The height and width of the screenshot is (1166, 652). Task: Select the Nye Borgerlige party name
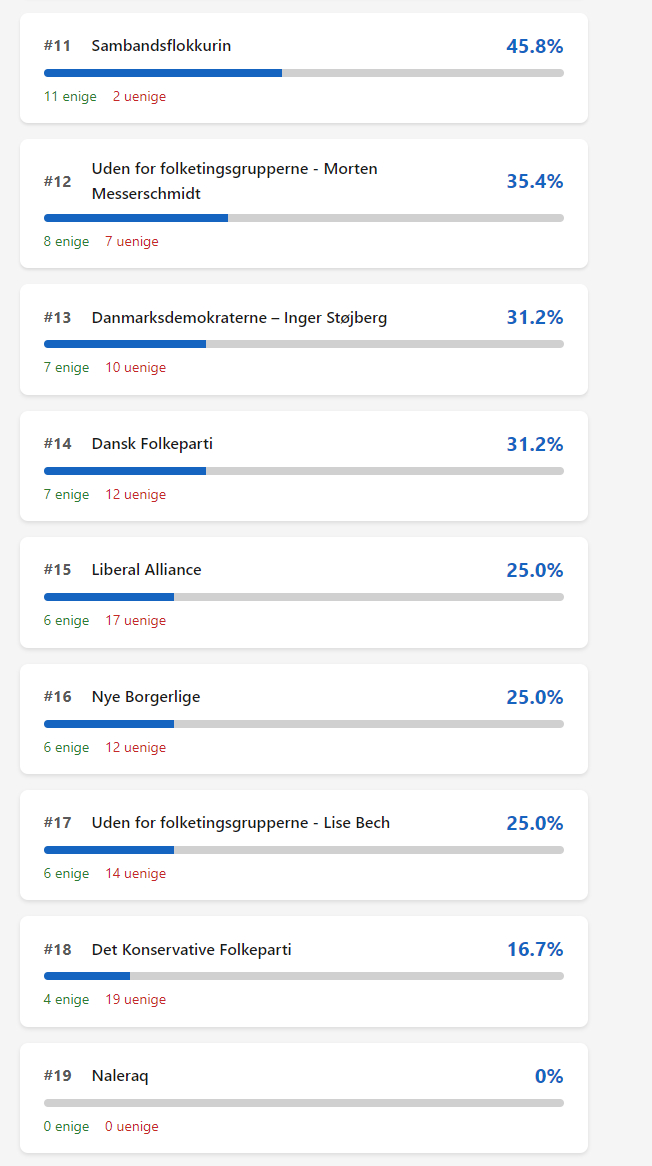[x=146, y=697]
